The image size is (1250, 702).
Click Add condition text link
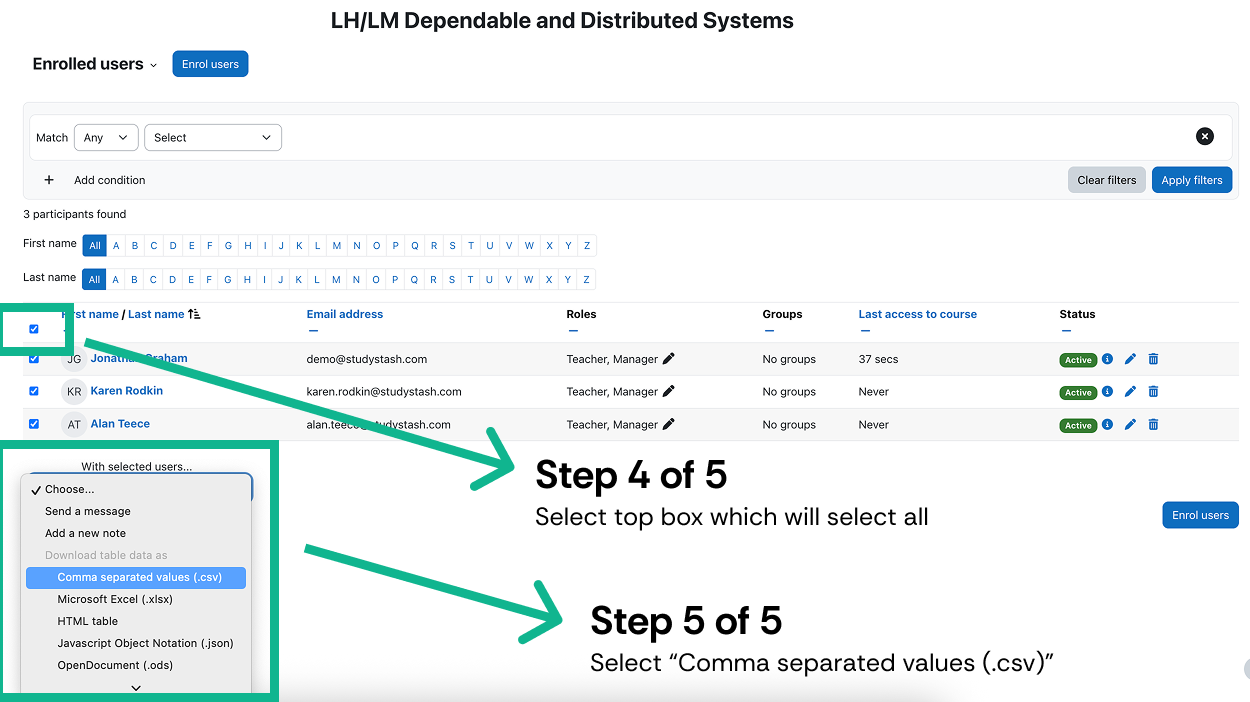coord(110,180)
